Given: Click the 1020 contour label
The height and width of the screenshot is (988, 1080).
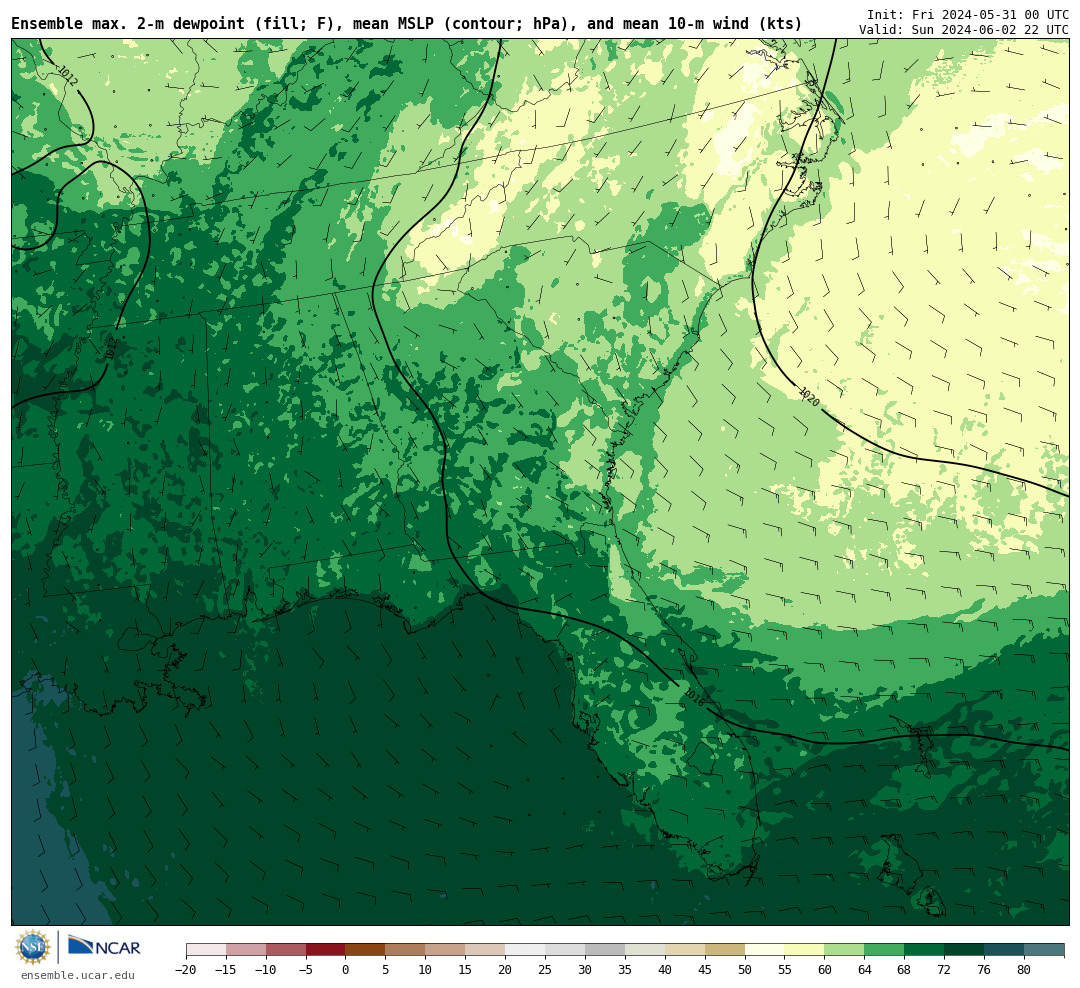Looking at the screenshot, I should coord(809,396).
